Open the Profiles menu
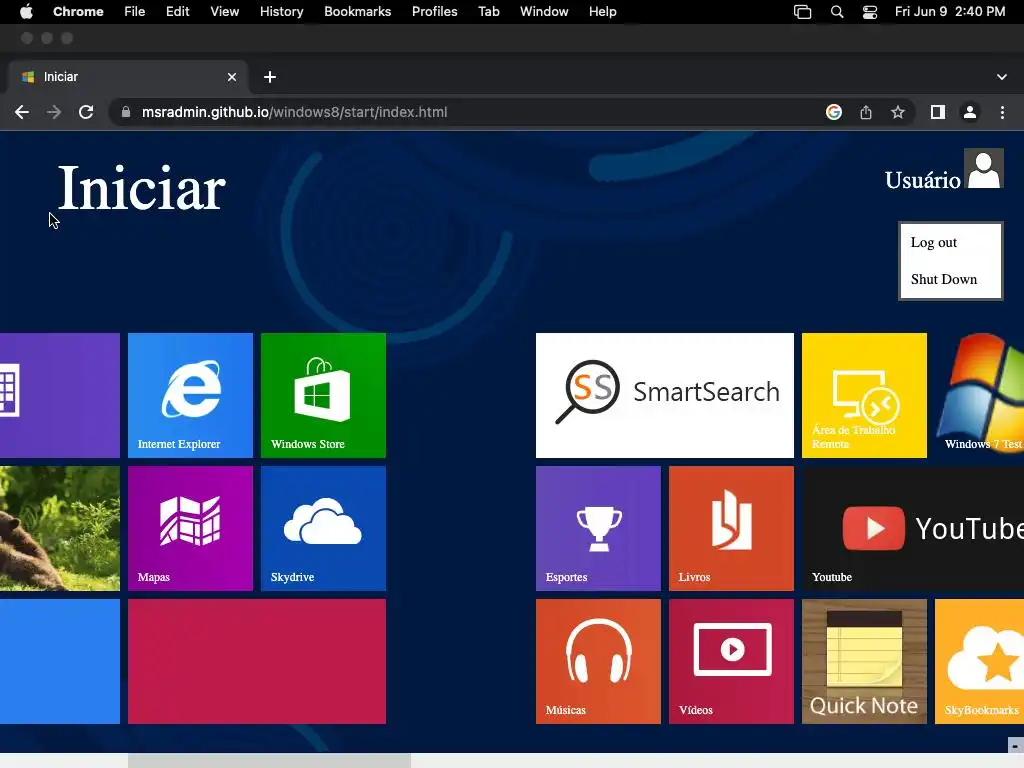Viewport: 1024px width, 768px height. 434,12
